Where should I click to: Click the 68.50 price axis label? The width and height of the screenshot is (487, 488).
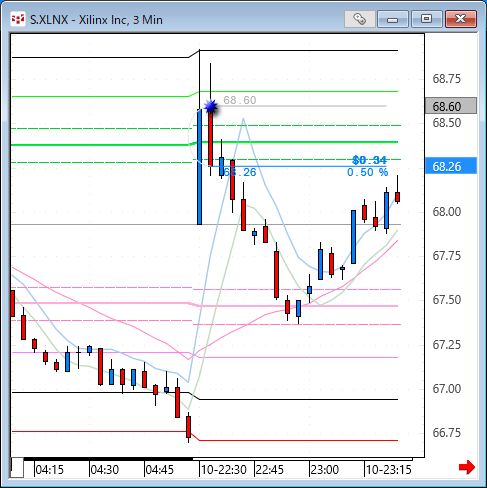click(447, 123)
